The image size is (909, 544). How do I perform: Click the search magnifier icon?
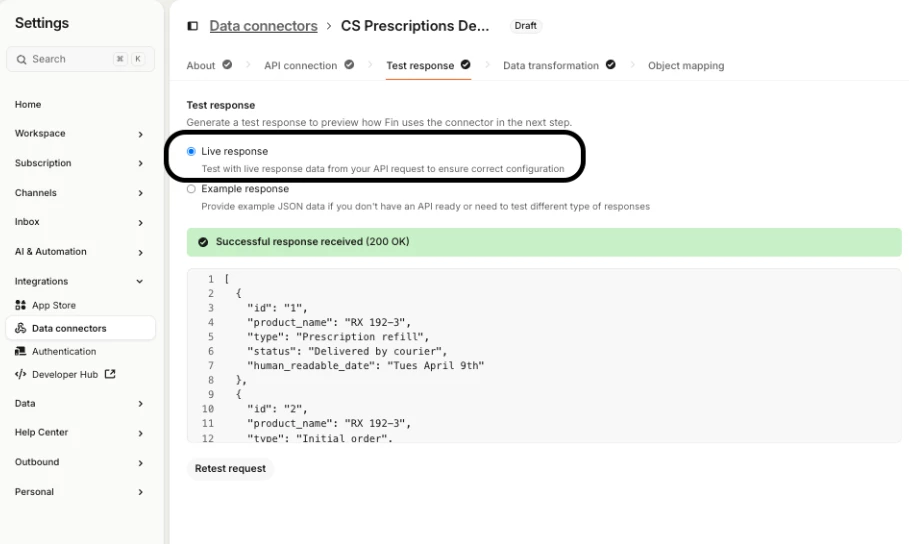tap(21, 59)
